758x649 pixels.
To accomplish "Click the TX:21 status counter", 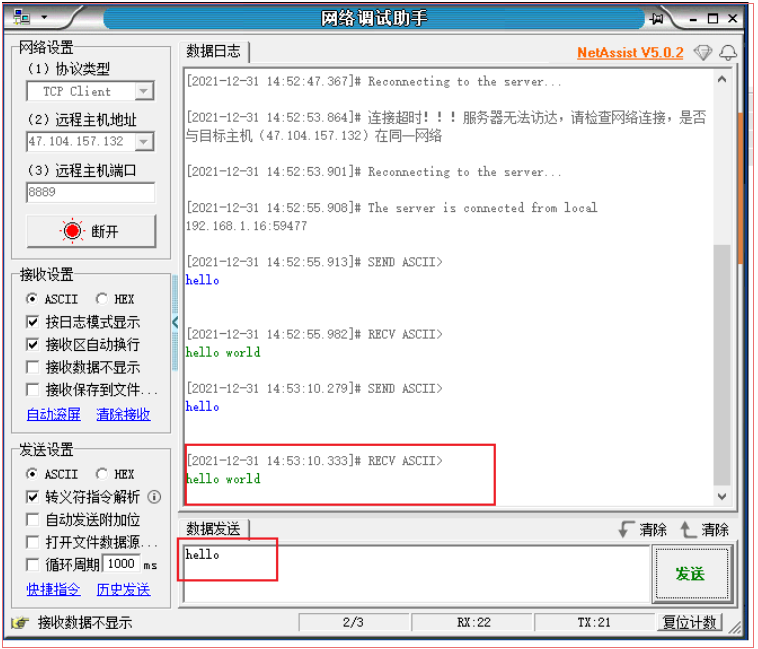I will point(594,622).
